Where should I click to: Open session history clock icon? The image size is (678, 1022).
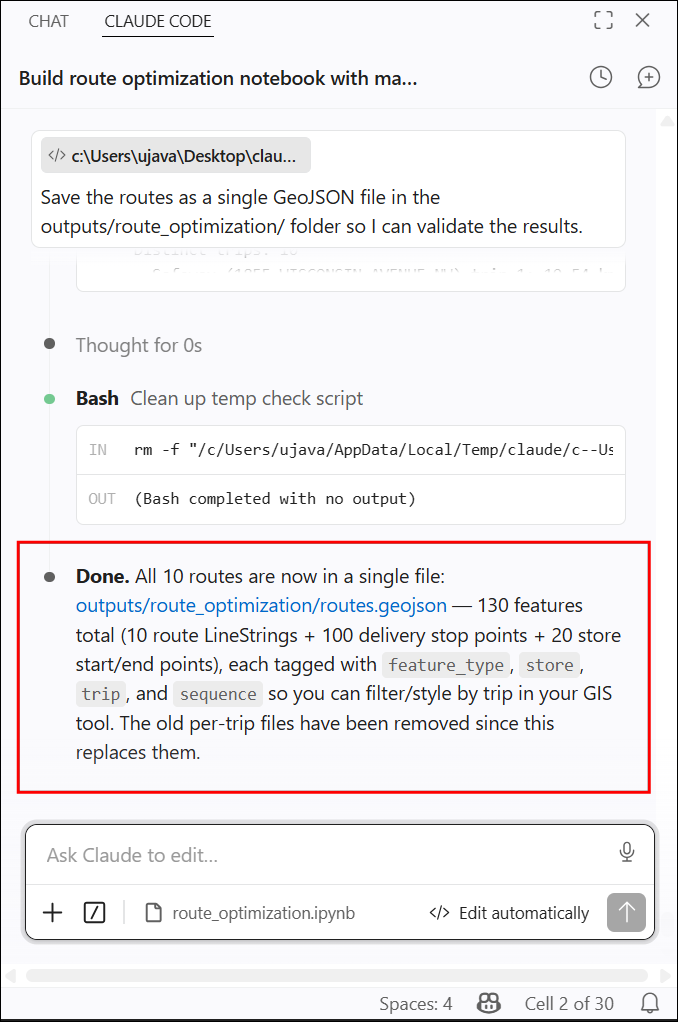600,78
